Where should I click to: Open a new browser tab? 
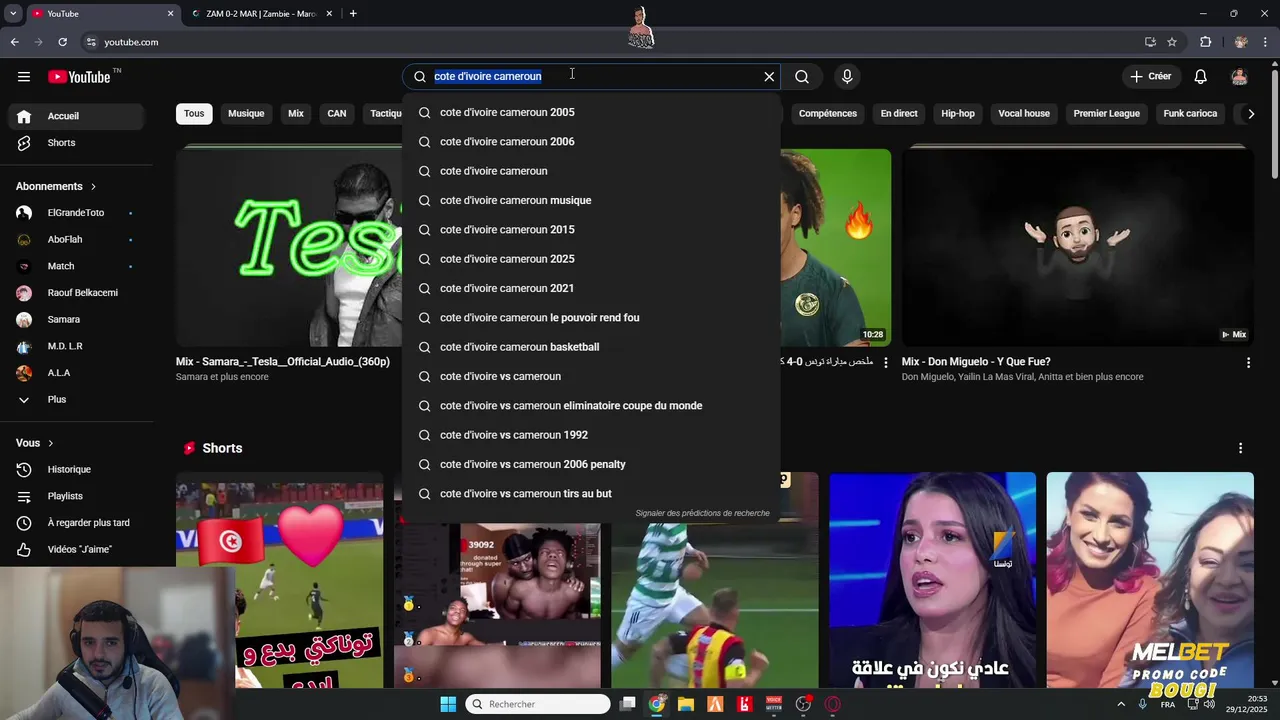coord(353,14)
